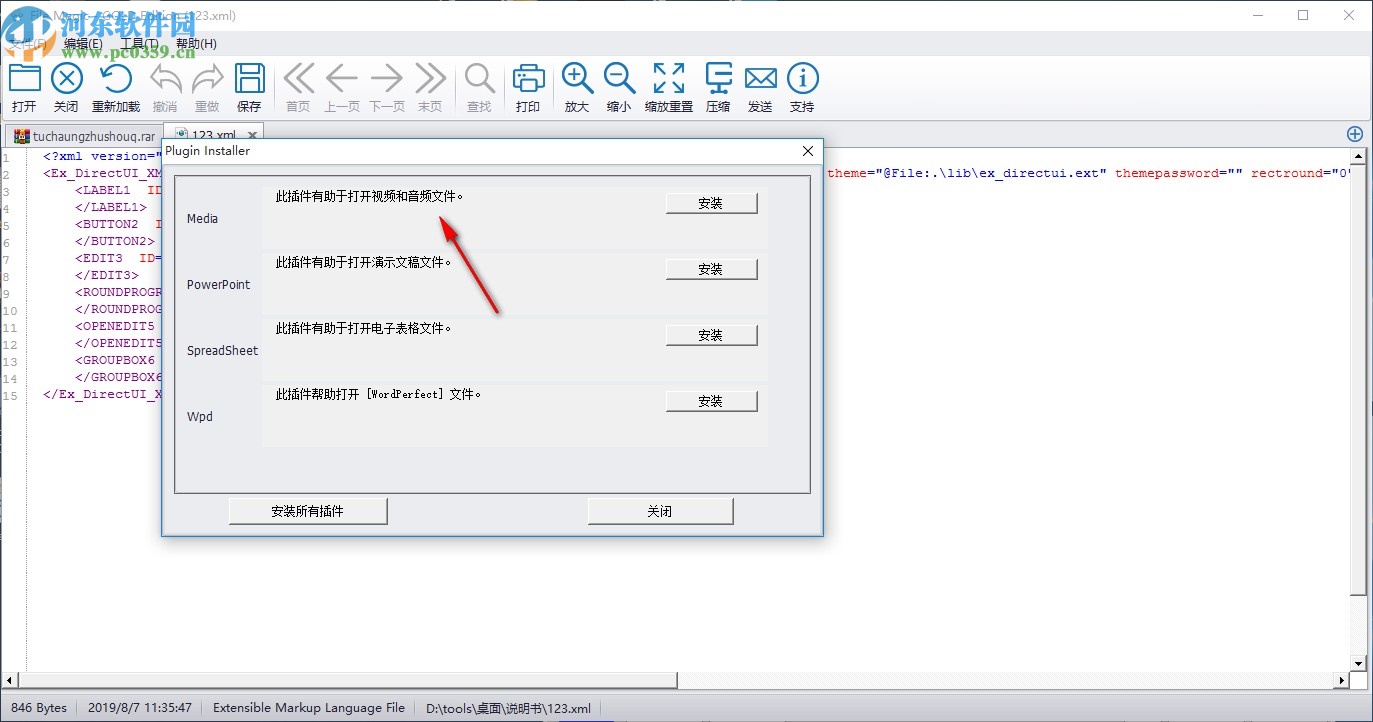Install the PowerPoint plugin
Screen dimensions: 1373x722
point(711,269)
